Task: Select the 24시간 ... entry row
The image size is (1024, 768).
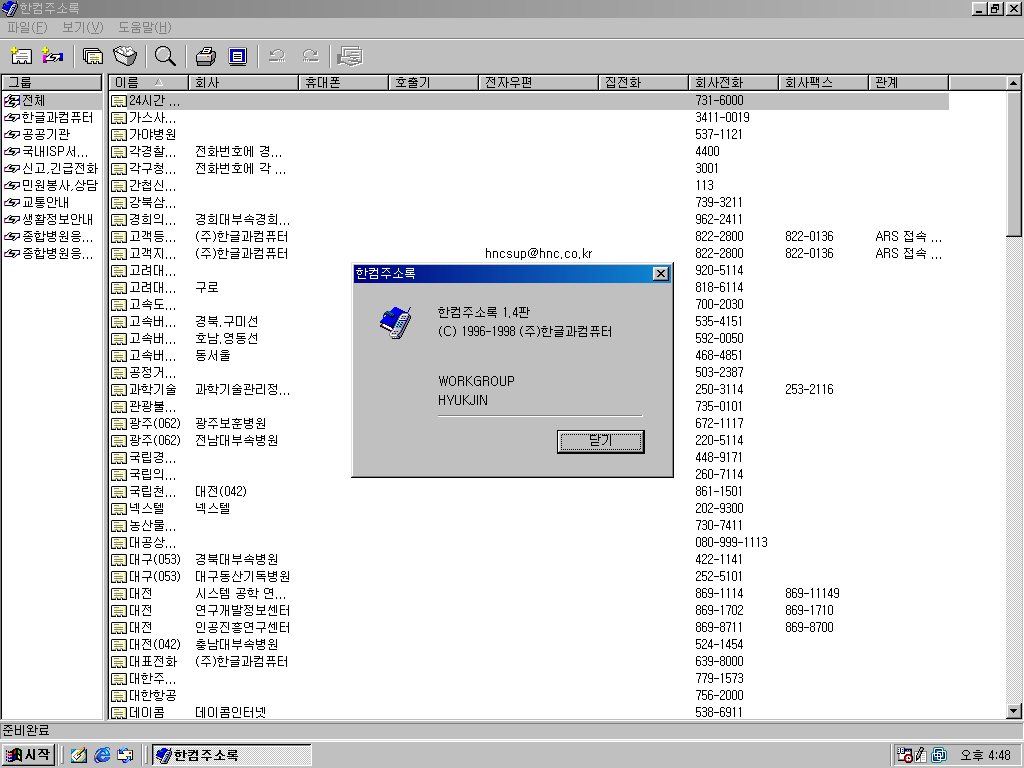Action: (x=529, y=101)
